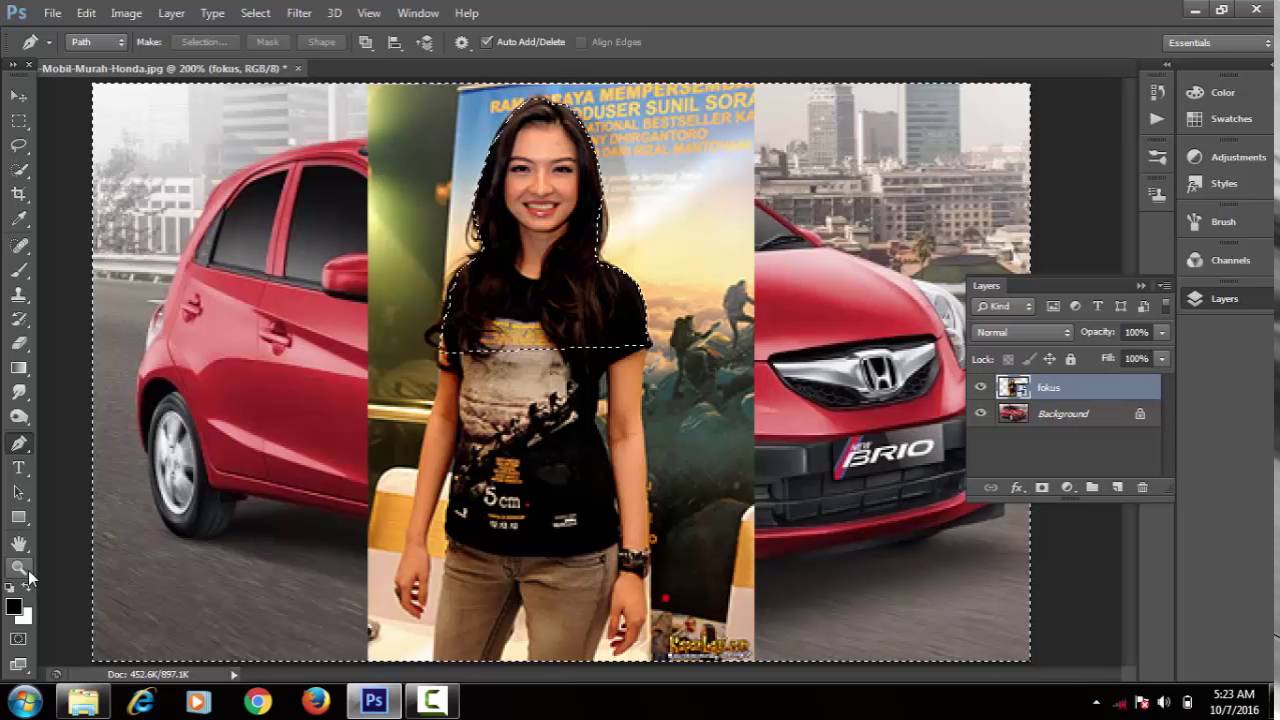Select the Brush tool in toolbox
1280x720 pixels.
19,270
